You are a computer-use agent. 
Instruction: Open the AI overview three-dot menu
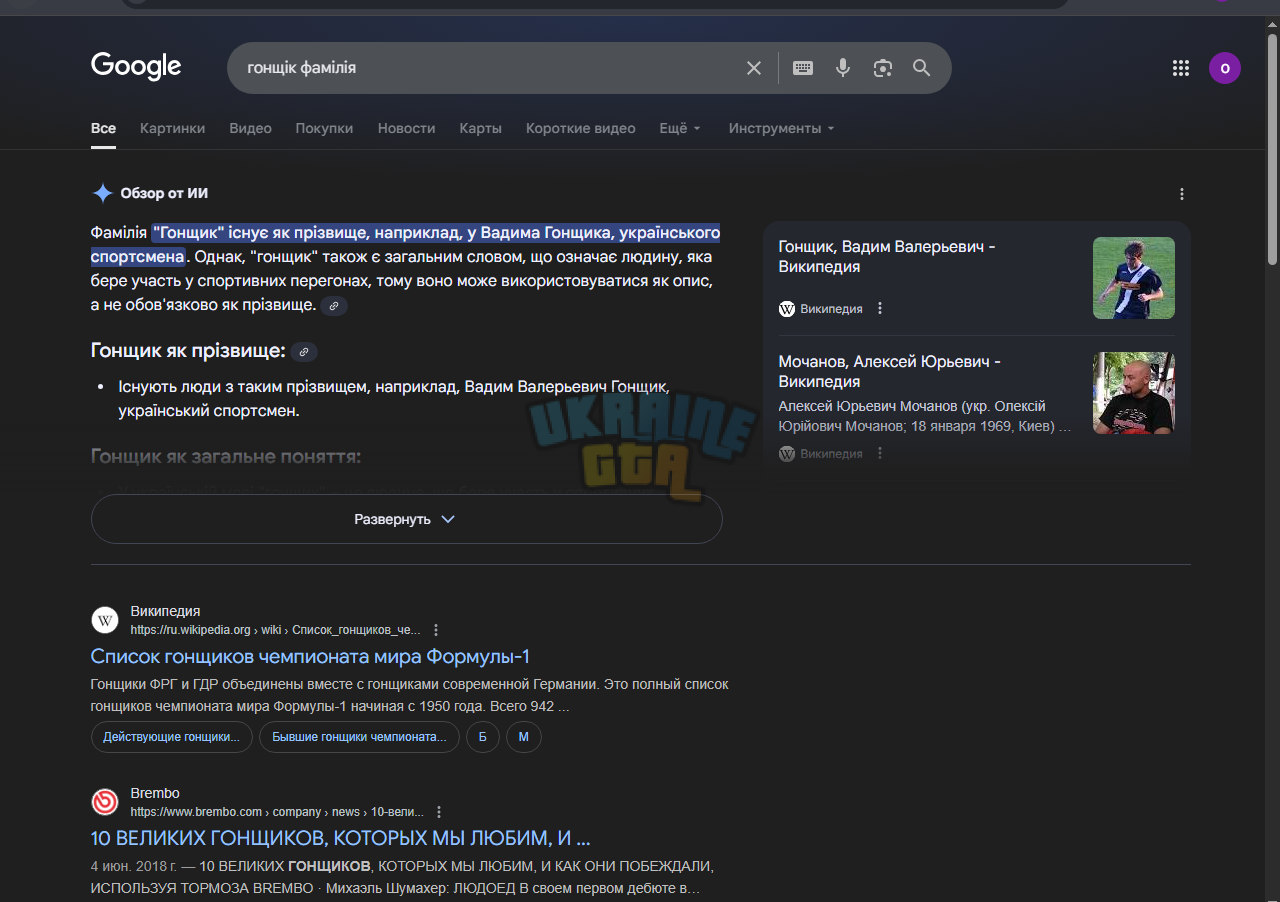click(1182, 194)
